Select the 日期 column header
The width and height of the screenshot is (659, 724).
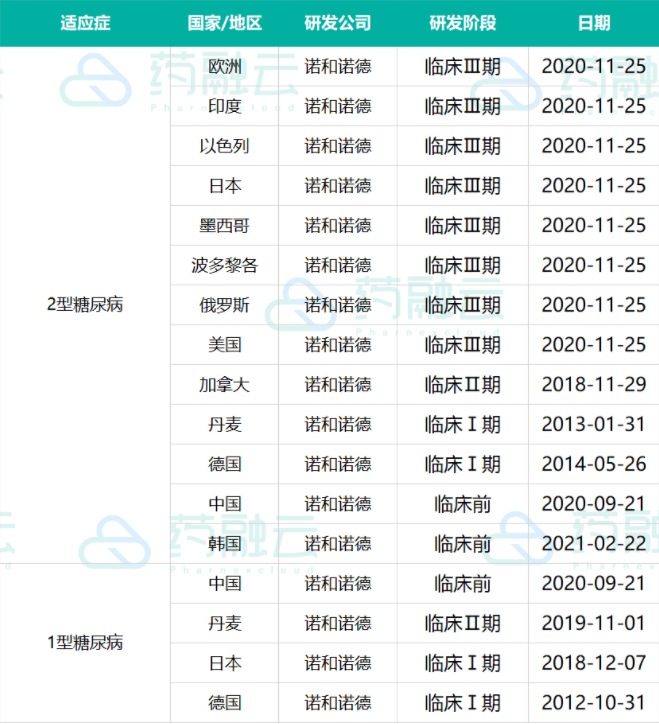tap(593, 23)
